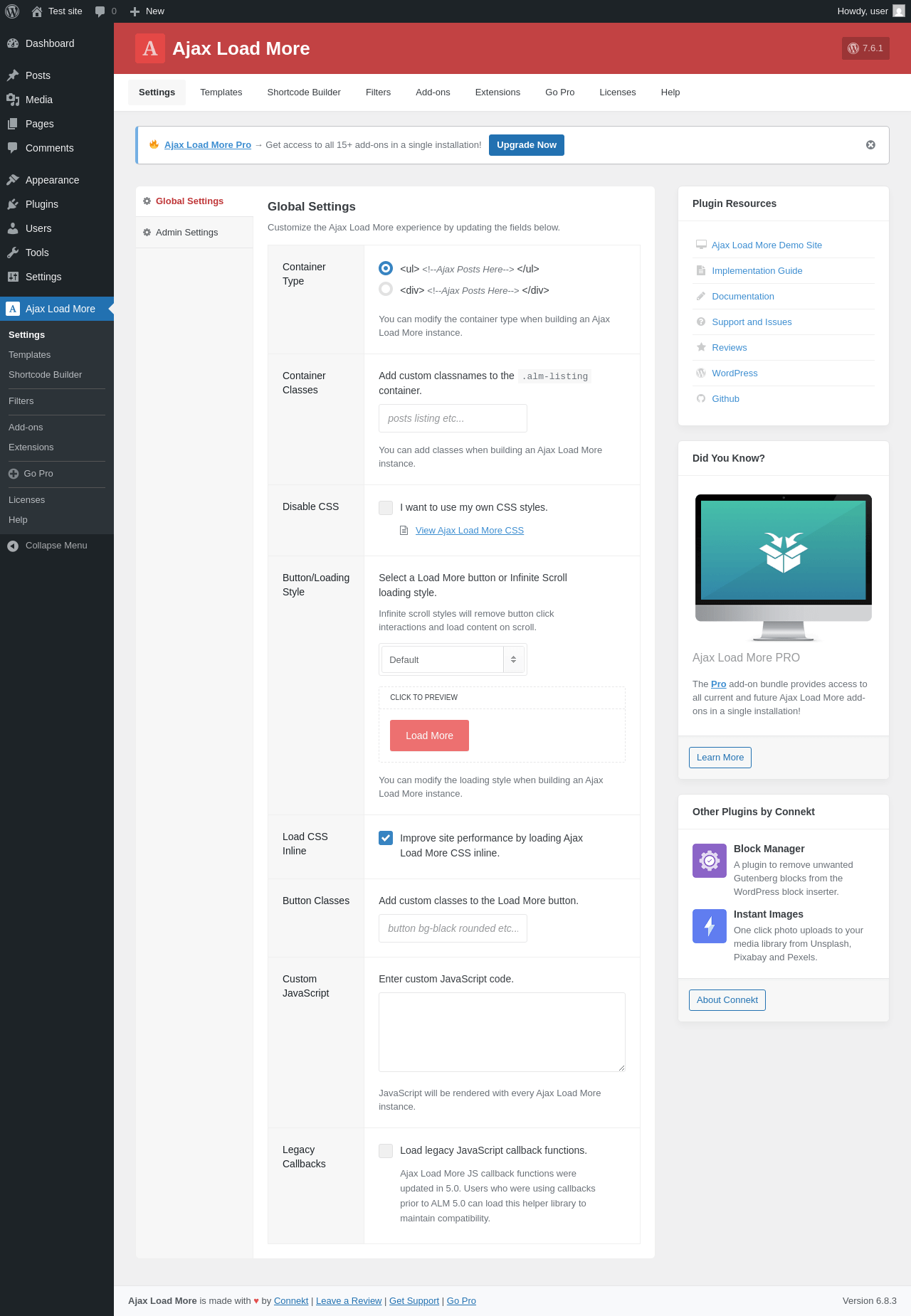Click the Media icon in sidebar
911x1316 pixels.
point(13,100)
